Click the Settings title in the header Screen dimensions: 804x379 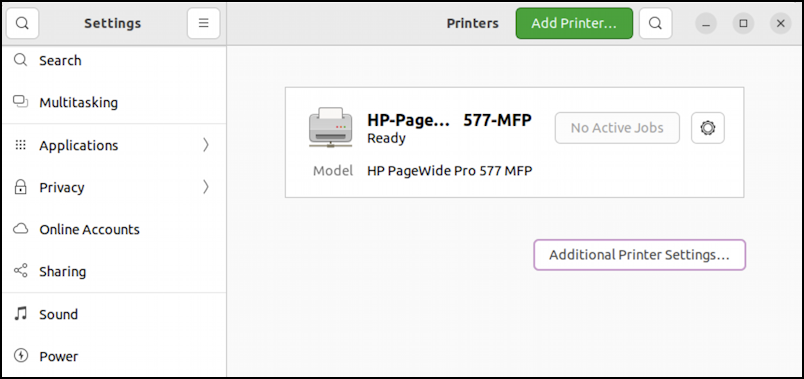[112, 24]
